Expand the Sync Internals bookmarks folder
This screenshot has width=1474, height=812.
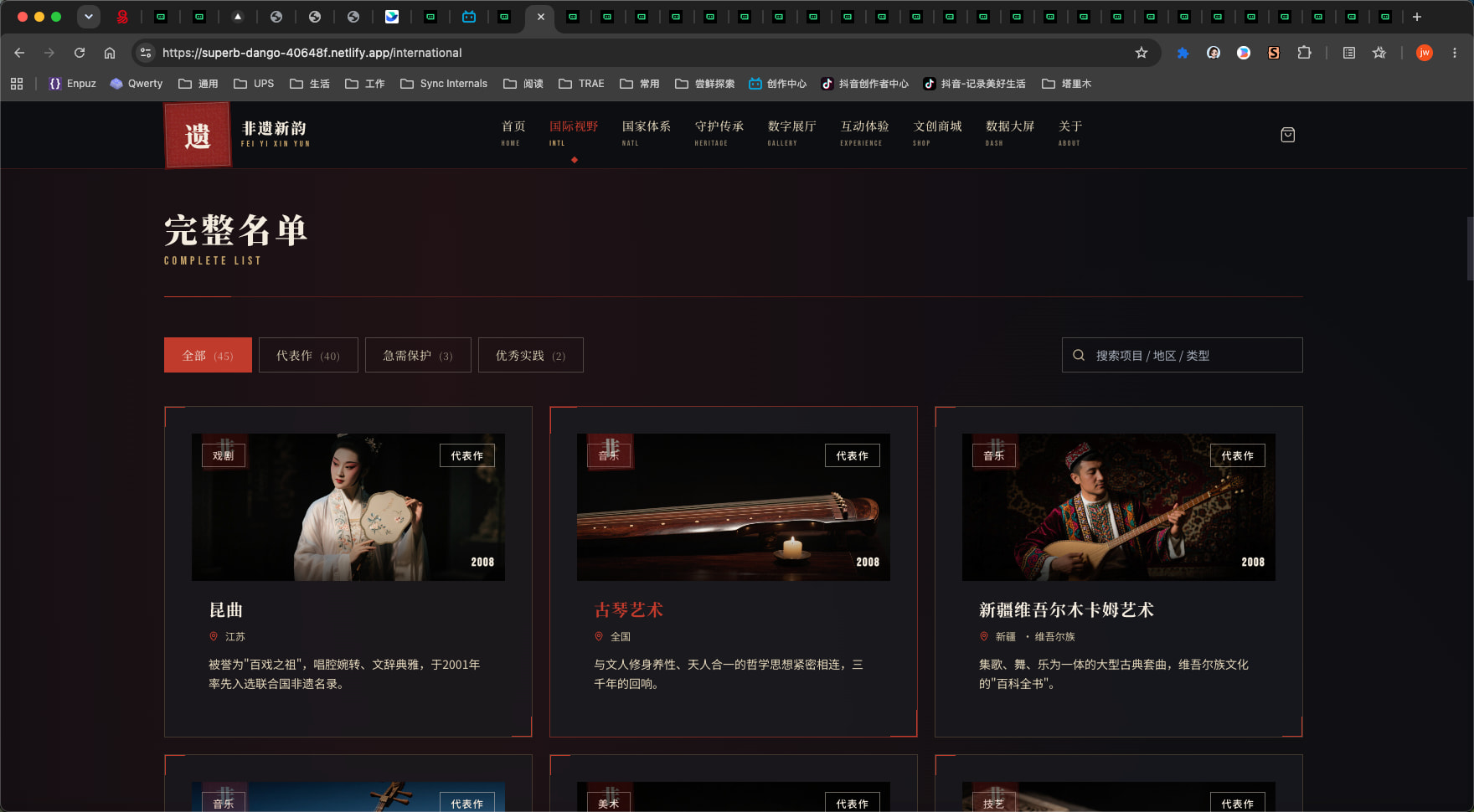[x=444, y=84]
